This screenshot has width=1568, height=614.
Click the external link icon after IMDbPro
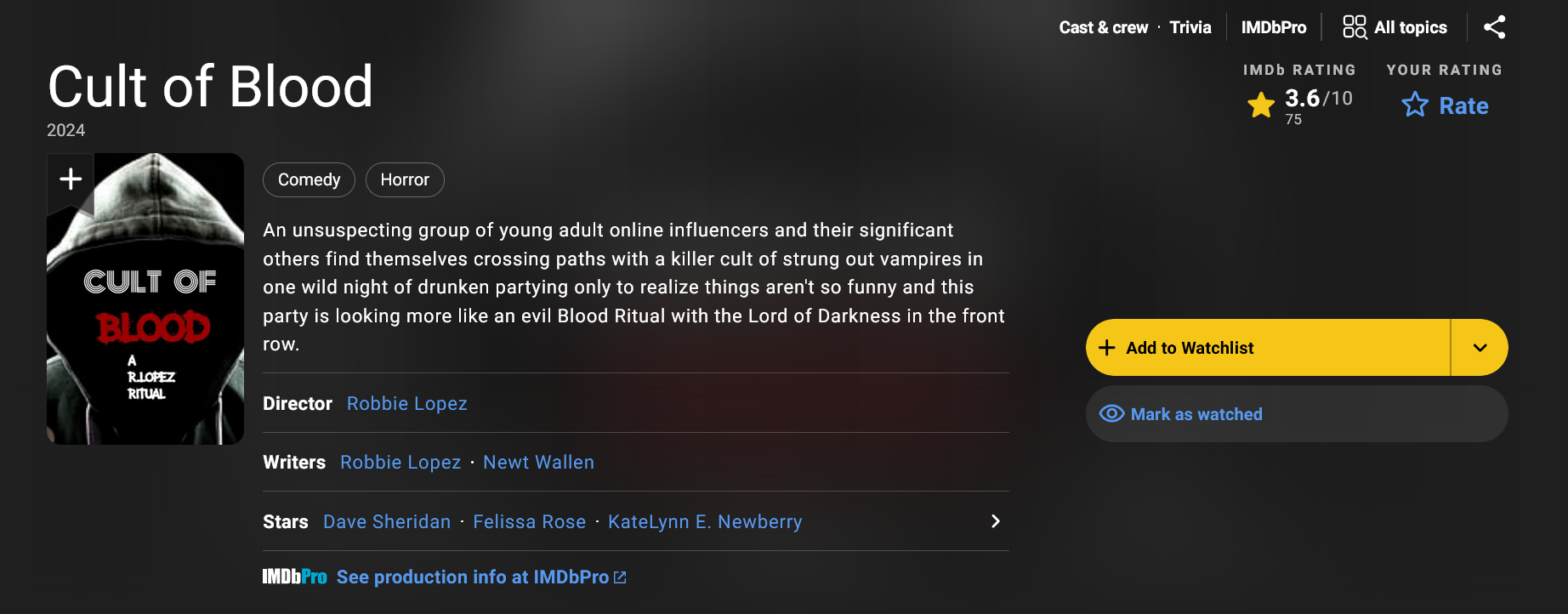point(620,577)
